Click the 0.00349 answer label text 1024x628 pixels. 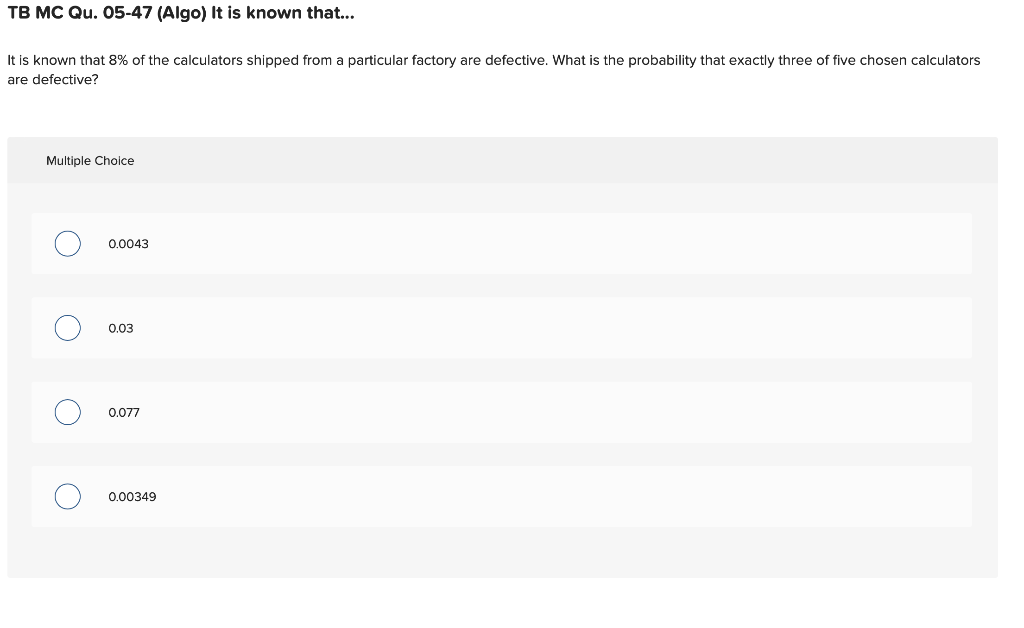click(133, 496)
